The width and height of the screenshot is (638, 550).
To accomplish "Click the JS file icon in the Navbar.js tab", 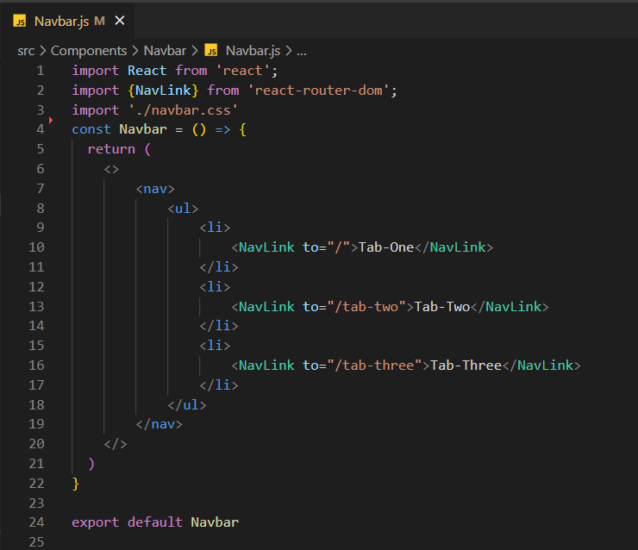I will pyautogui.click(x=19, y=20).
